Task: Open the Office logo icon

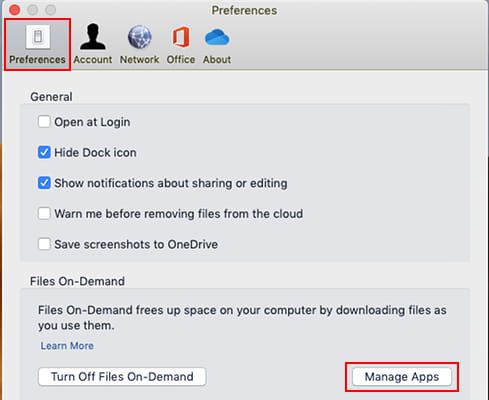Action: coord(181,37)
